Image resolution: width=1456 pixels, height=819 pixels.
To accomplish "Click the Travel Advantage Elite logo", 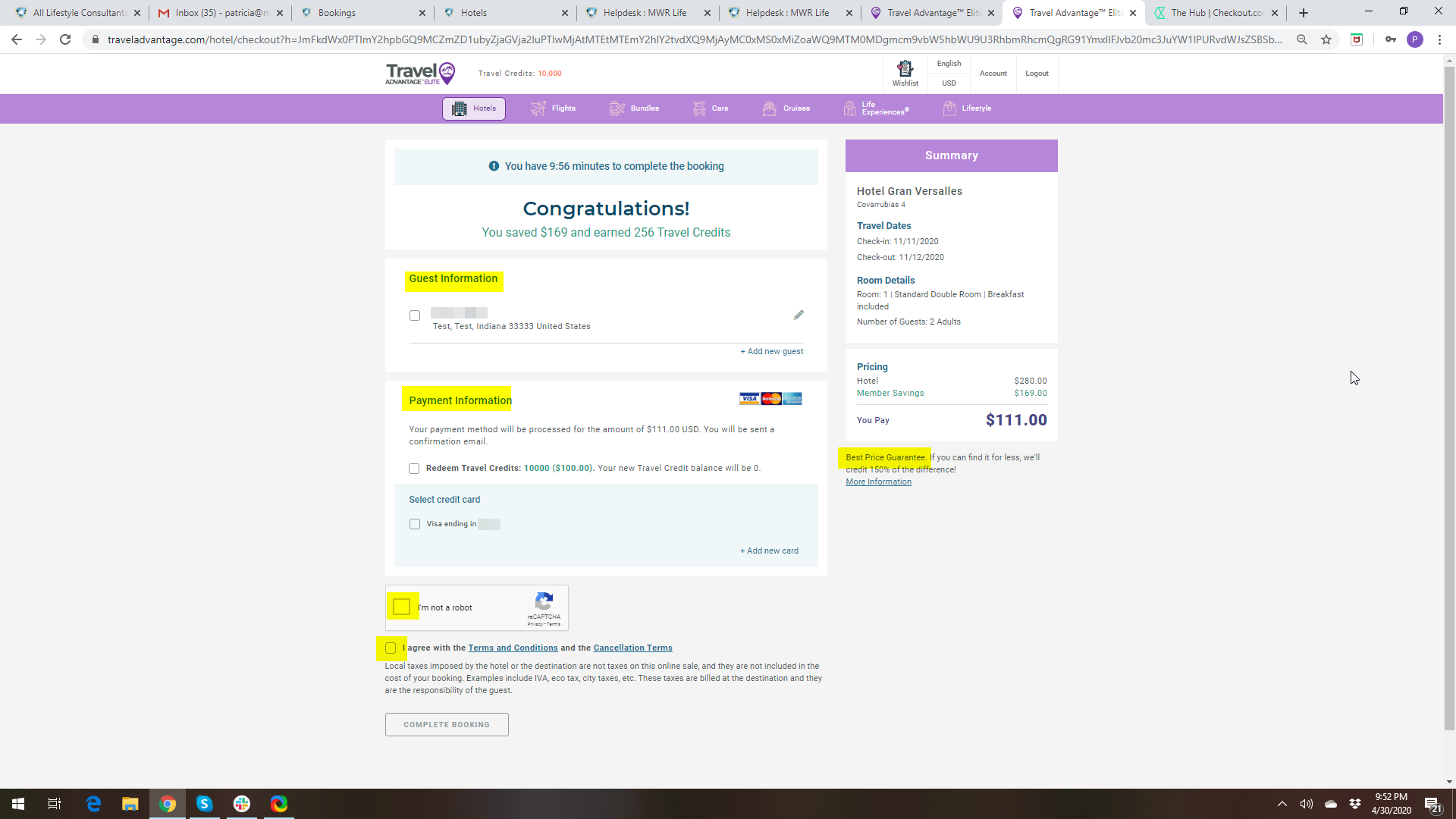I will point(420,74).
